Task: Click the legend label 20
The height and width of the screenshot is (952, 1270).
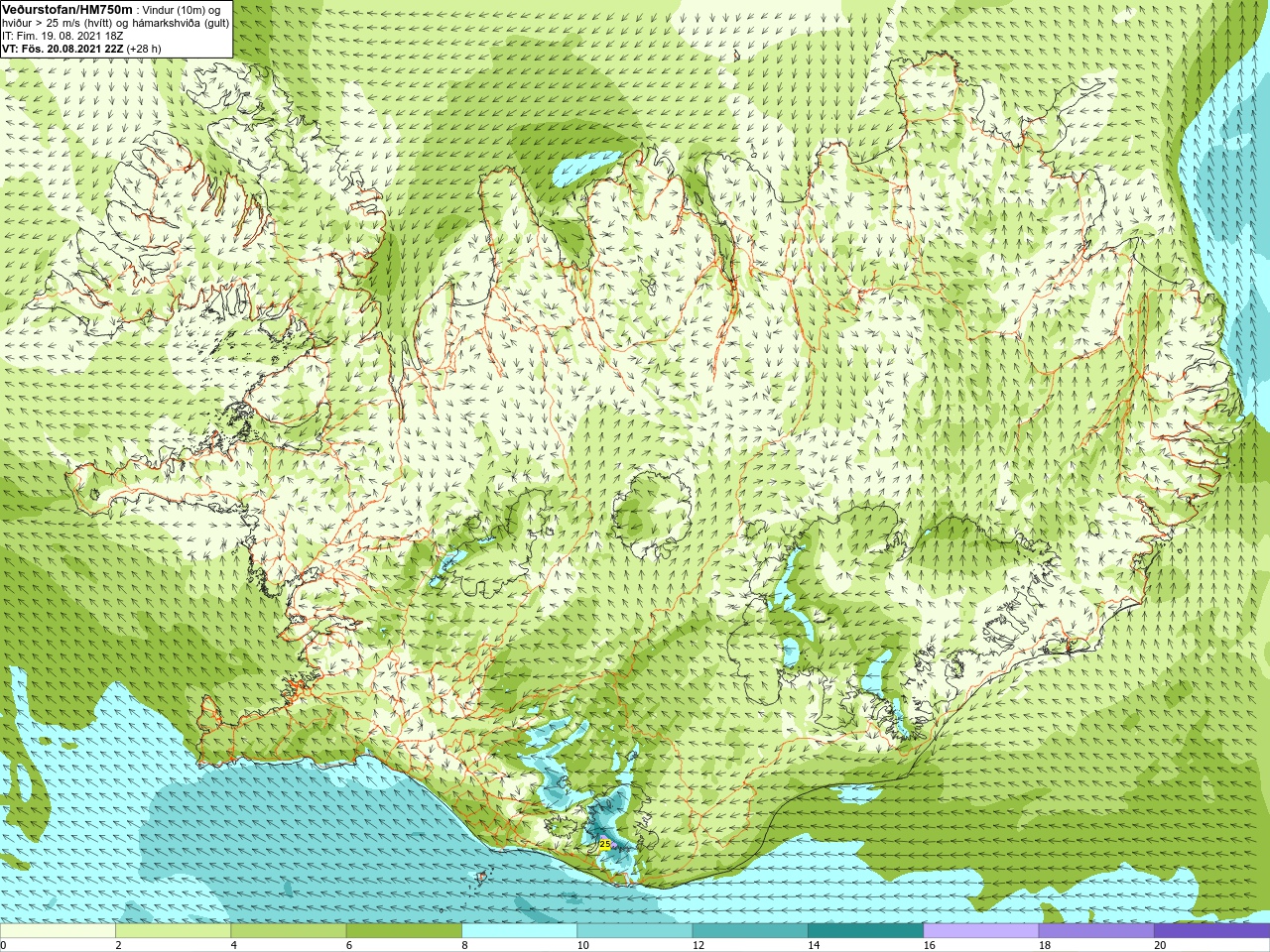Action: click(x=1159, y=945)
